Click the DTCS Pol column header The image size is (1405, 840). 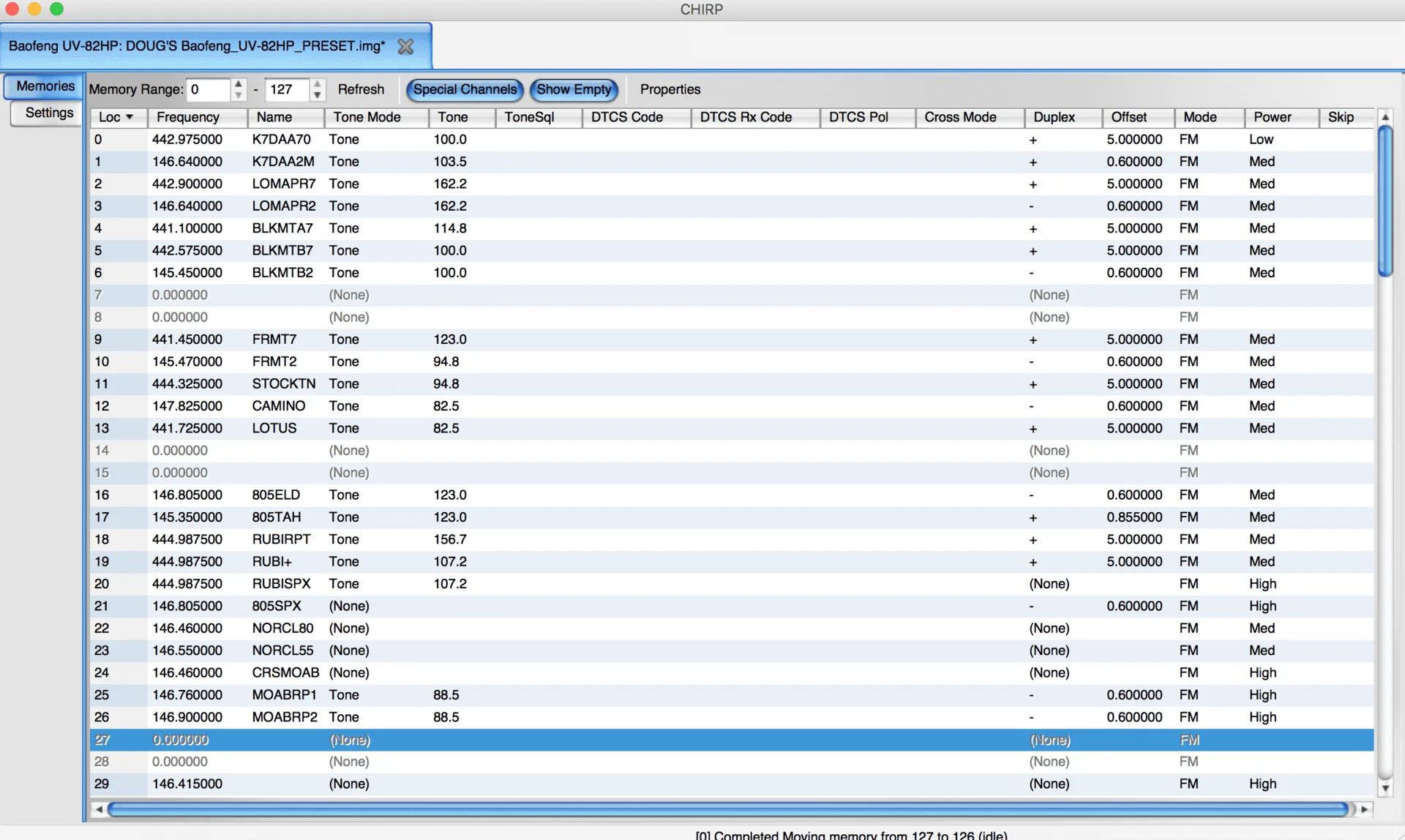pyautogui.click(x=868, y=117)
